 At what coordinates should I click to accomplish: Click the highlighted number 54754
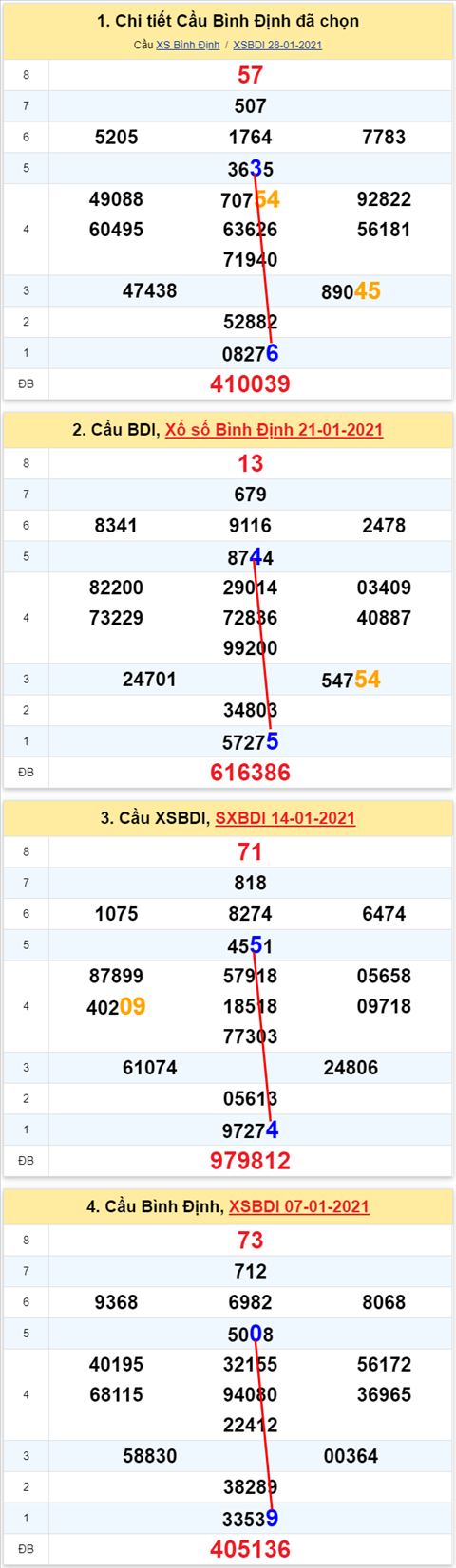click(351, 680)
